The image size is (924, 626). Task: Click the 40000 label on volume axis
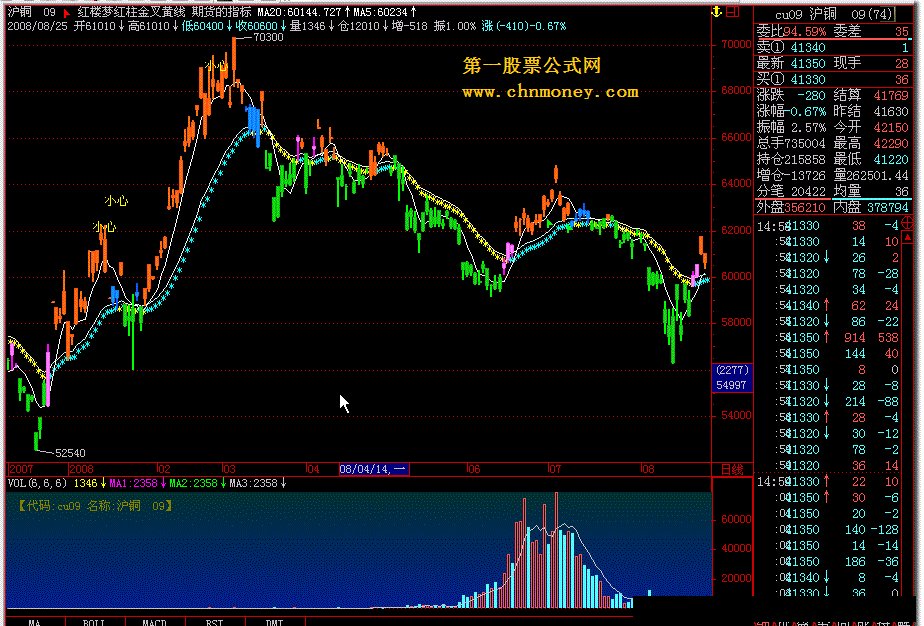[x=736, y=548]
